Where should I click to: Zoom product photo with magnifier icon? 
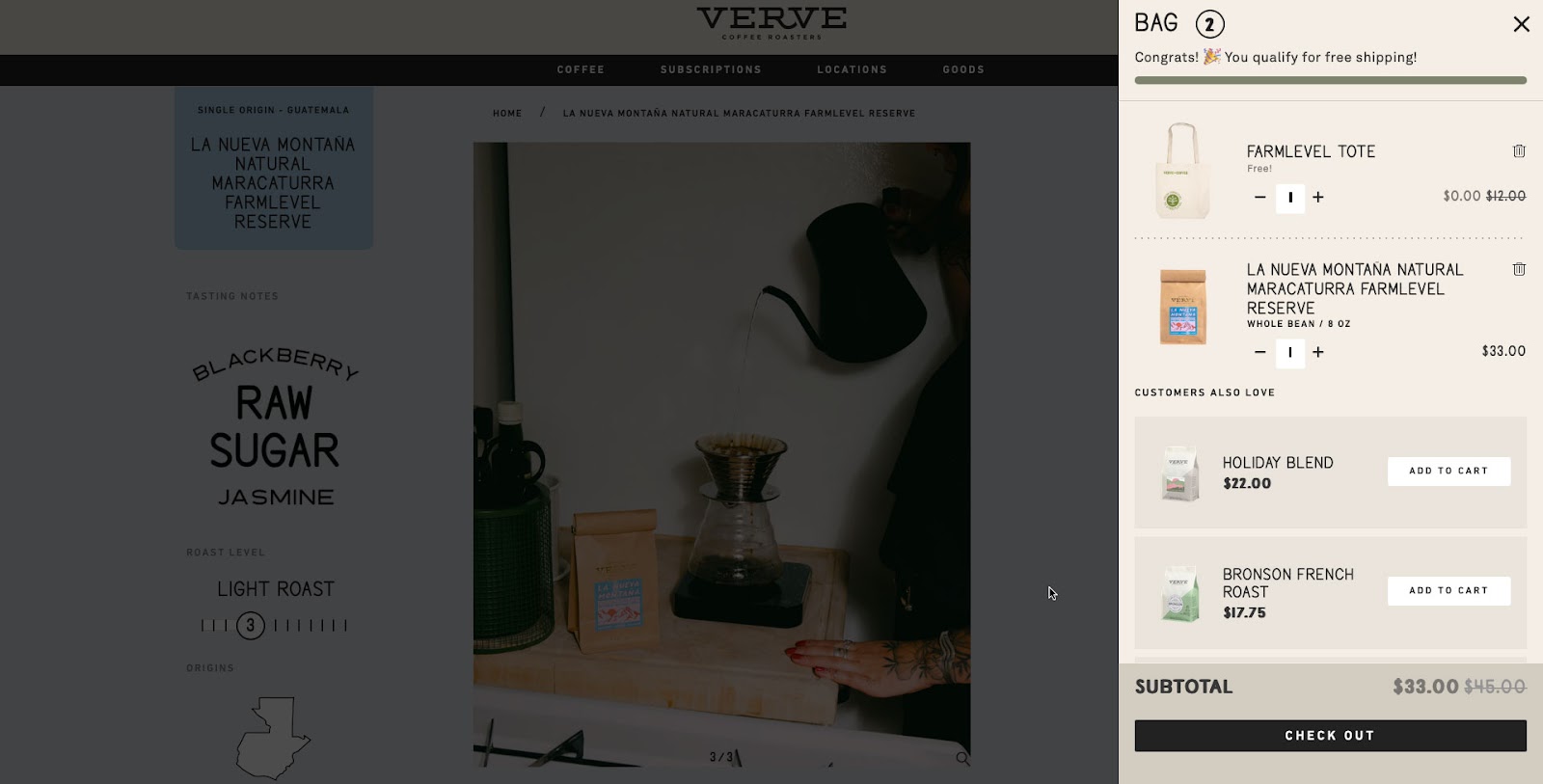(x=962, y=759)
